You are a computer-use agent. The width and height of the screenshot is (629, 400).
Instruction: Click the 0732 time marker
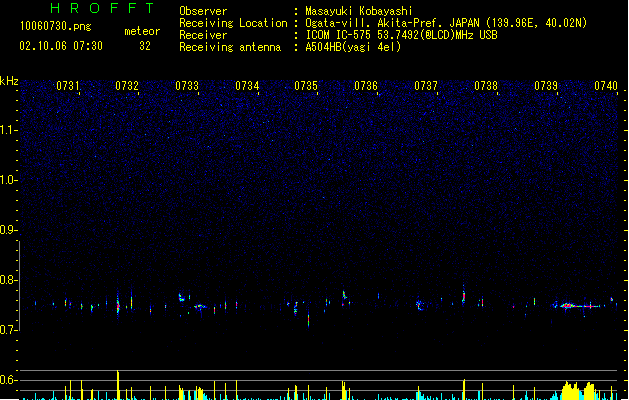(127, 86)
